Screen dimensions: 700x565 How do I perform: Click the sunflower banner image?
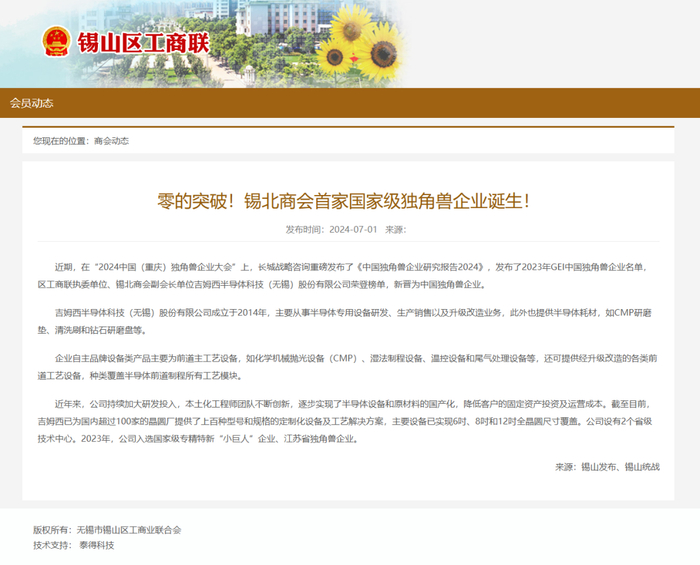click(x=357, y=43)
